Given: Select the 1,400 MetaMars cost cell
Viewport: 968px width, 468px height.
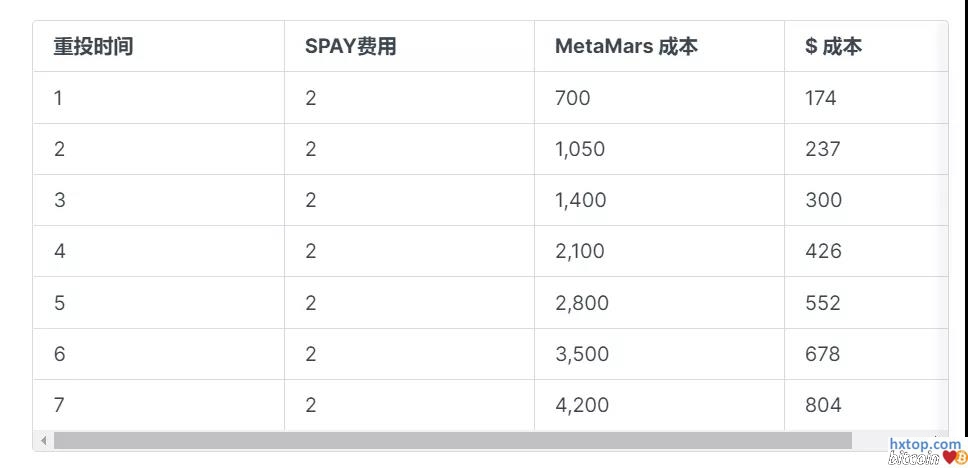Looking at the screenshot, I should click(580, 200).
